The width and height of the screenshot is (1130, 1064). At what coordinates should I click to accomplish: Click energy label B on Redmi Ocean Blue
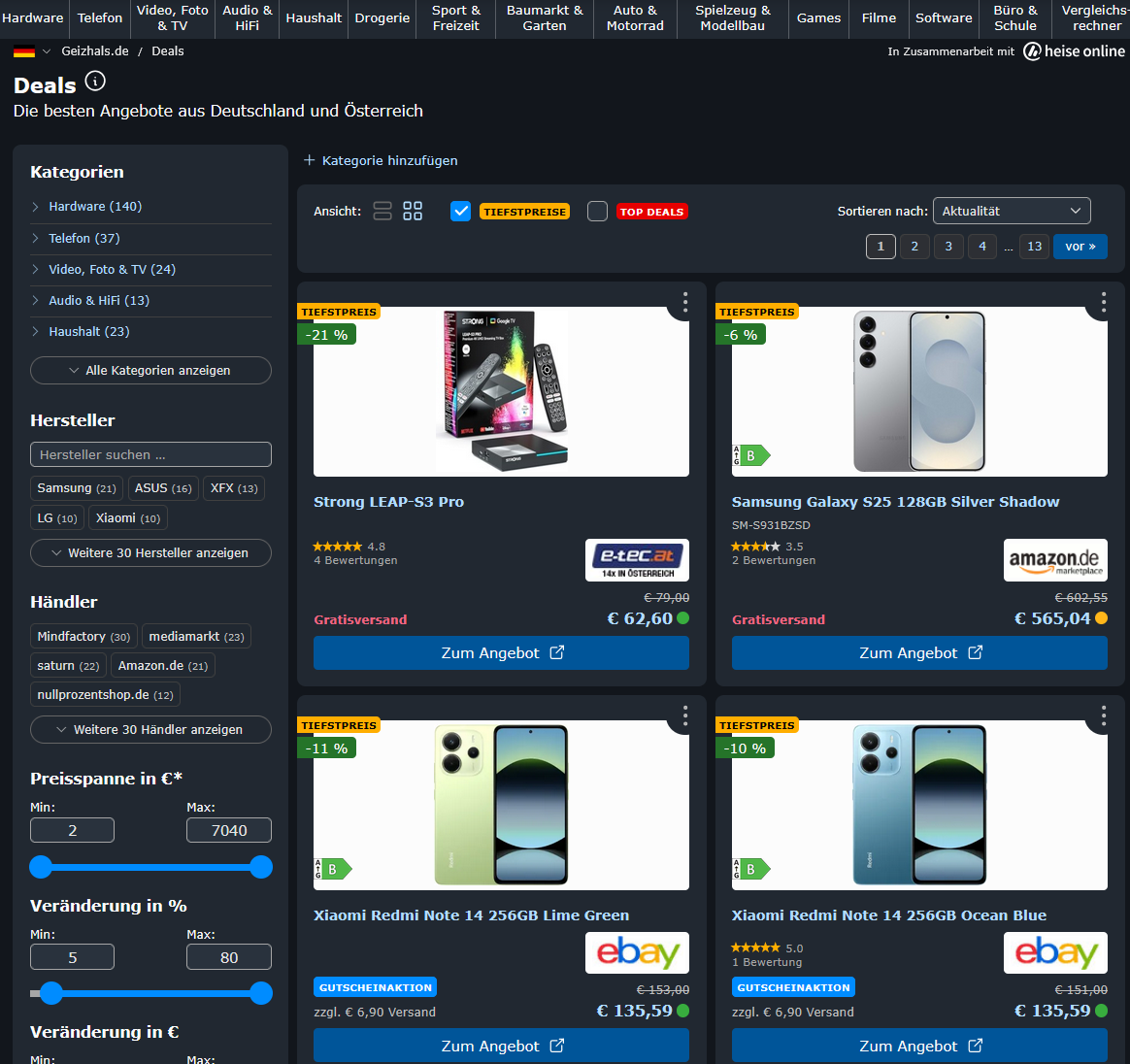[751, 870]
